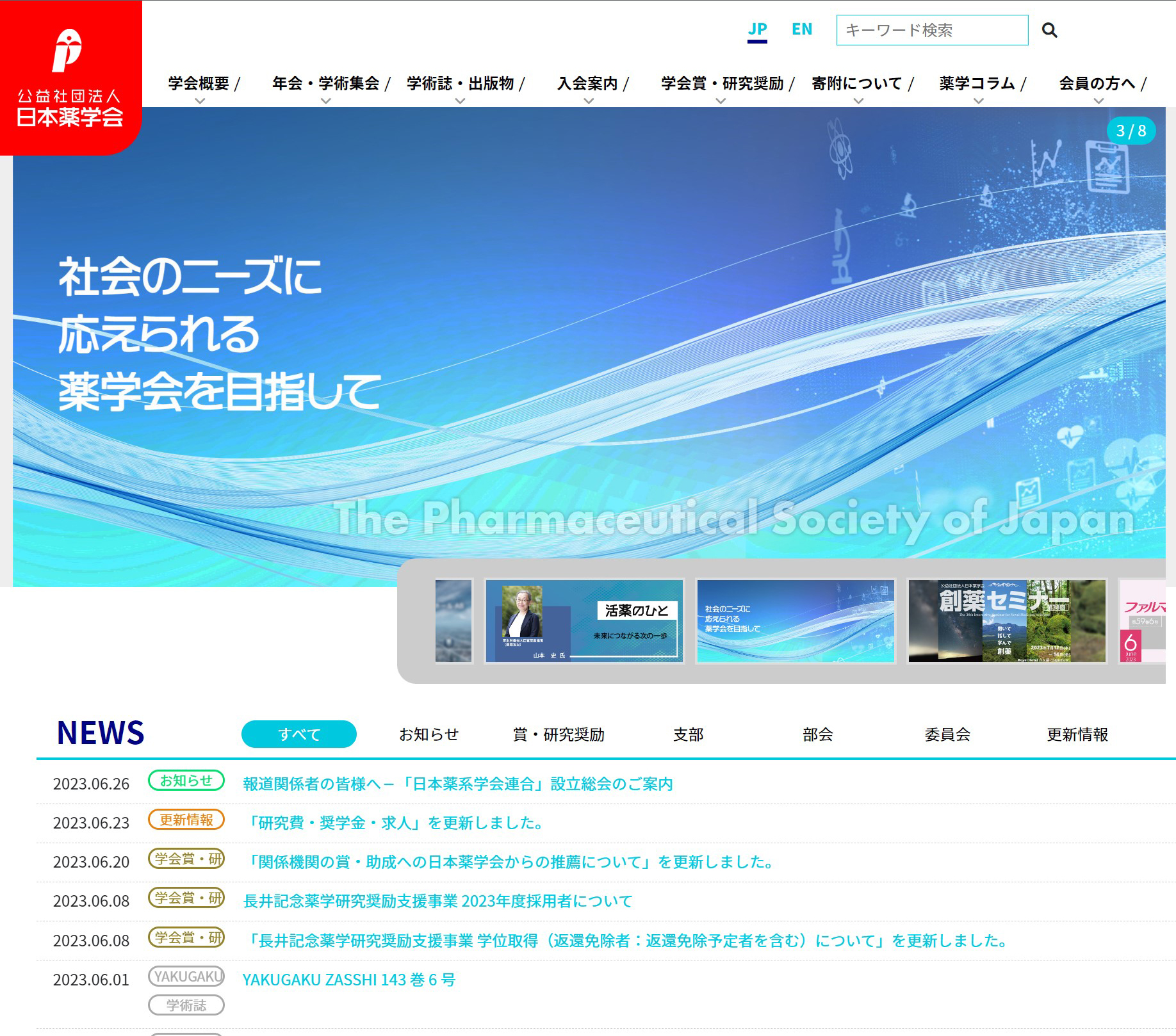Expand chevron under 寄附について

(859, 101)
